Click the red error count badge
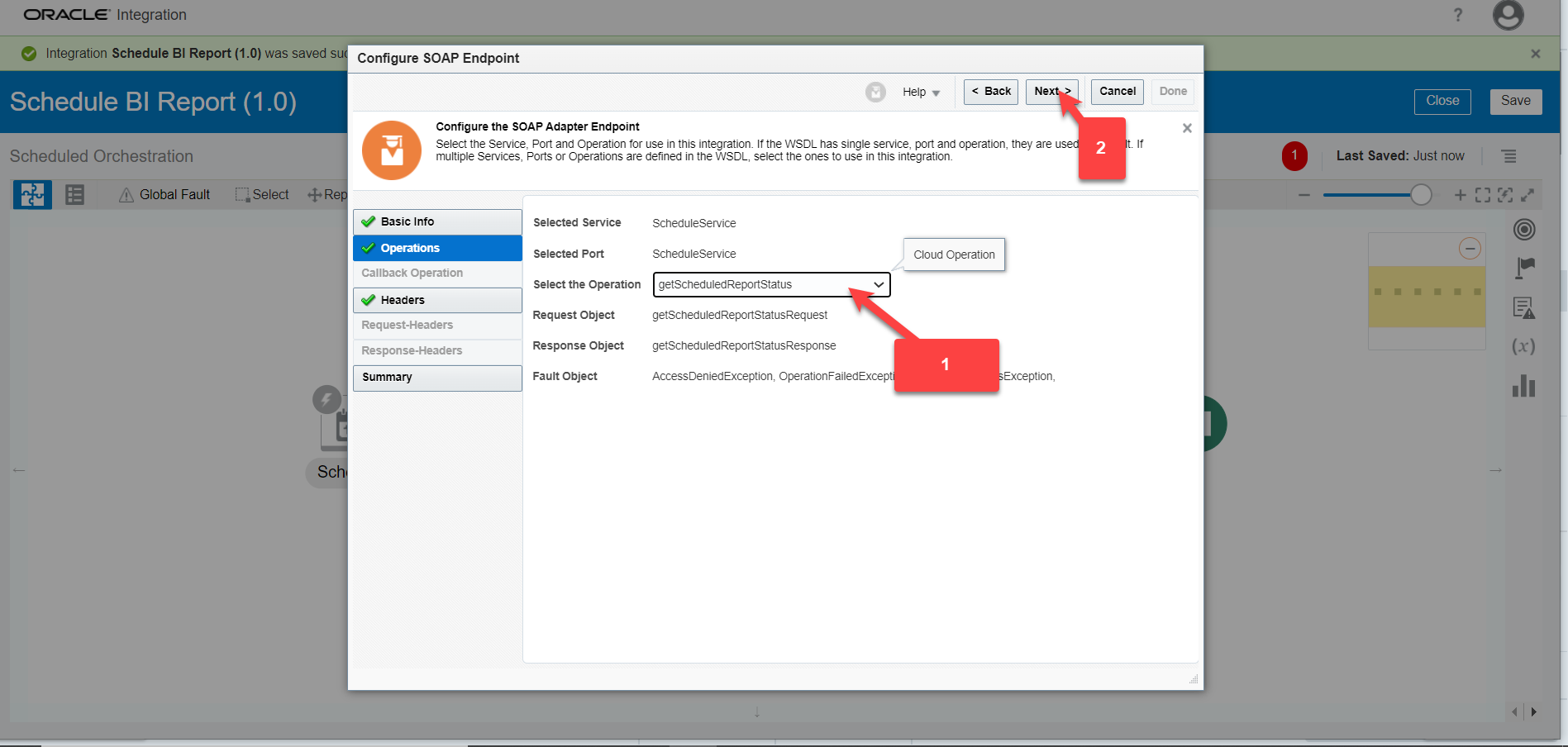This screenshot has height=747, width=1568. click(x=1294, y=155)
